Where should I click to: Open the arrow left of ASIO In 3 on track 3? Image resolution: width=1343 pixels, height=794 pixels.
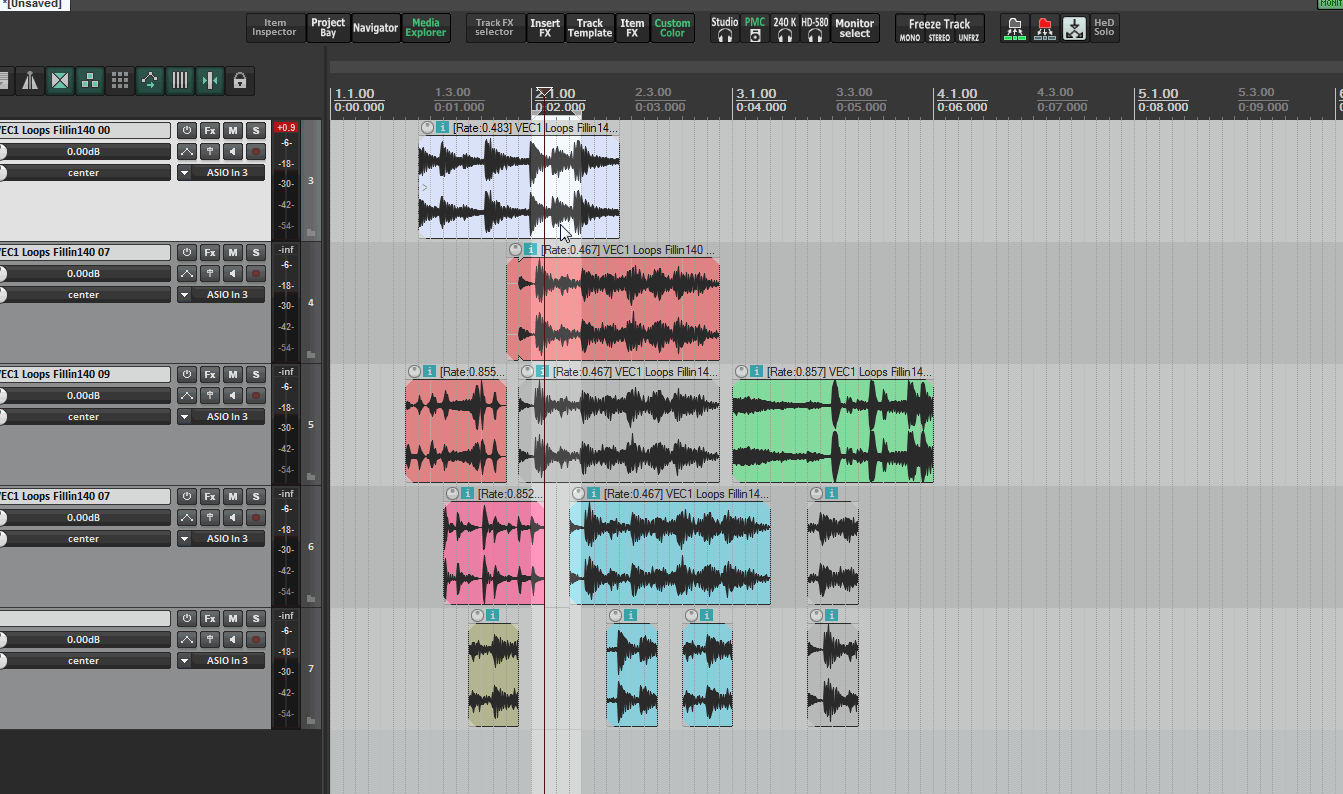pos(184,173)
